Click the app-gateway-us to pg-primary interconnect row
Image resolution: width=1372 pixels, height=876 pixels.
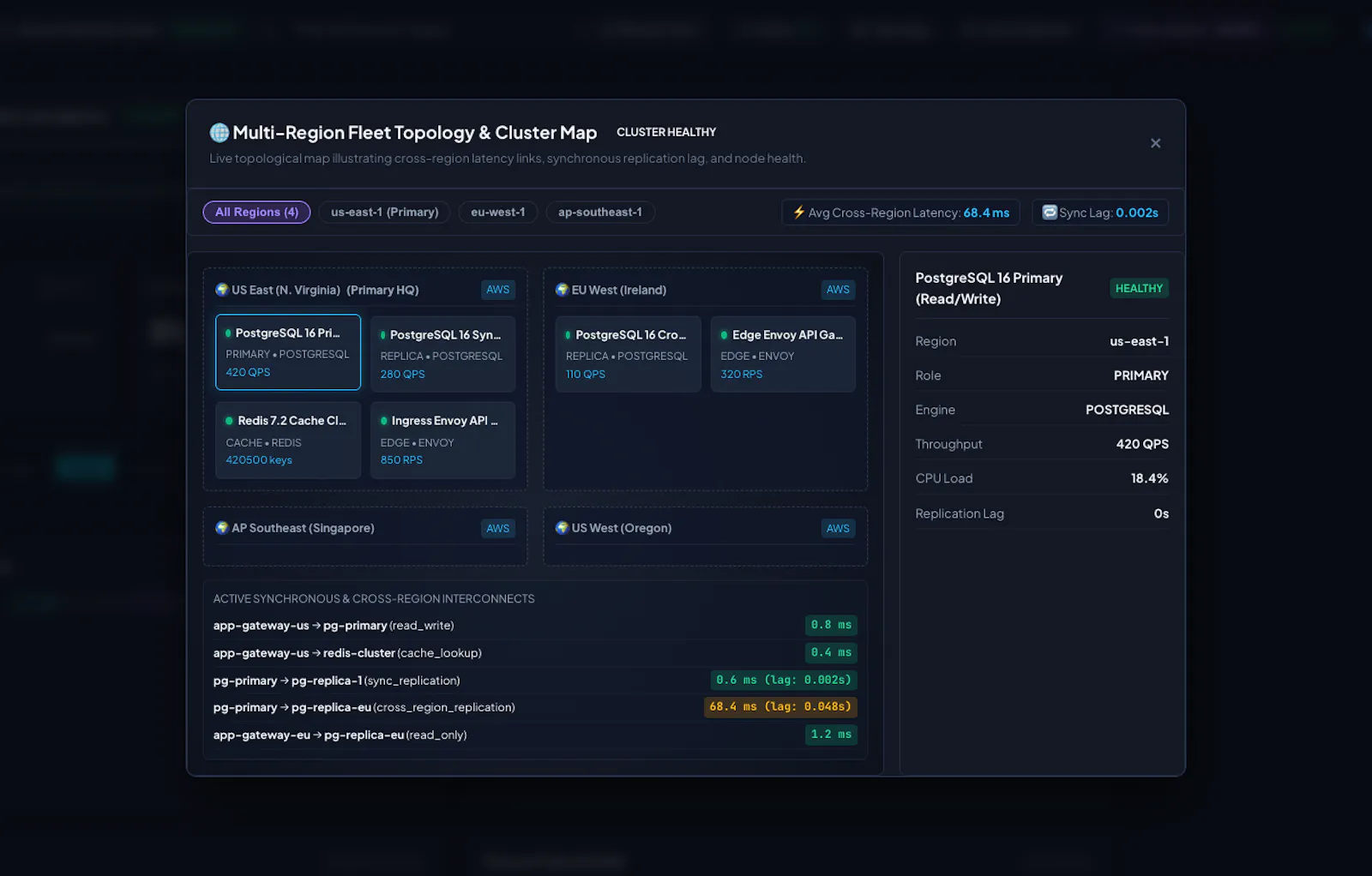535,626
